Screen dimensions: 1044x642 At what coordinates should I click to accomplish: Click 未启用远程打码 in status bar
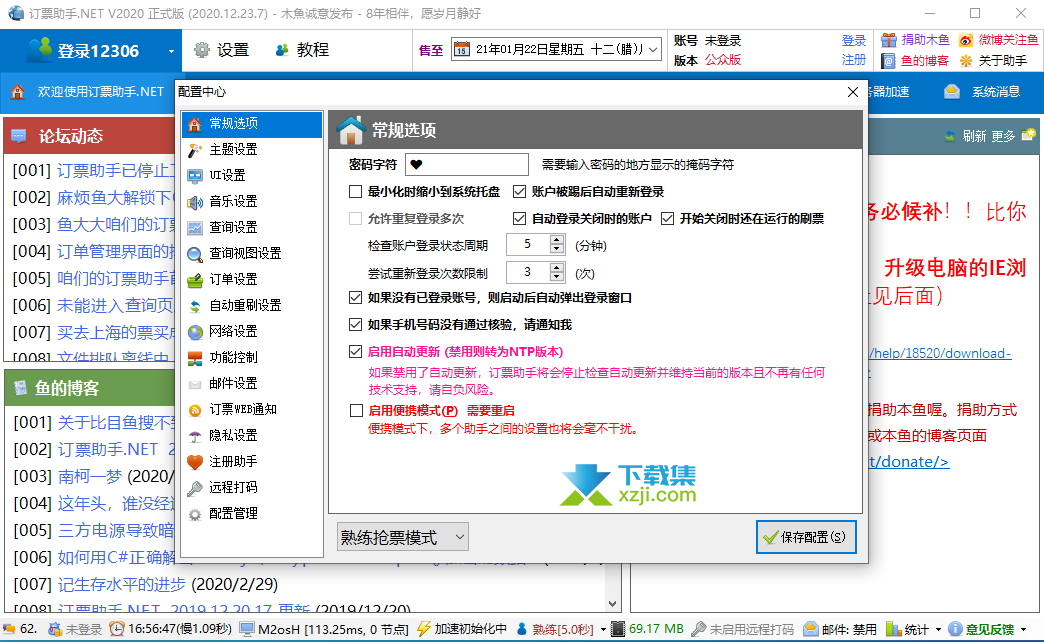743,629
